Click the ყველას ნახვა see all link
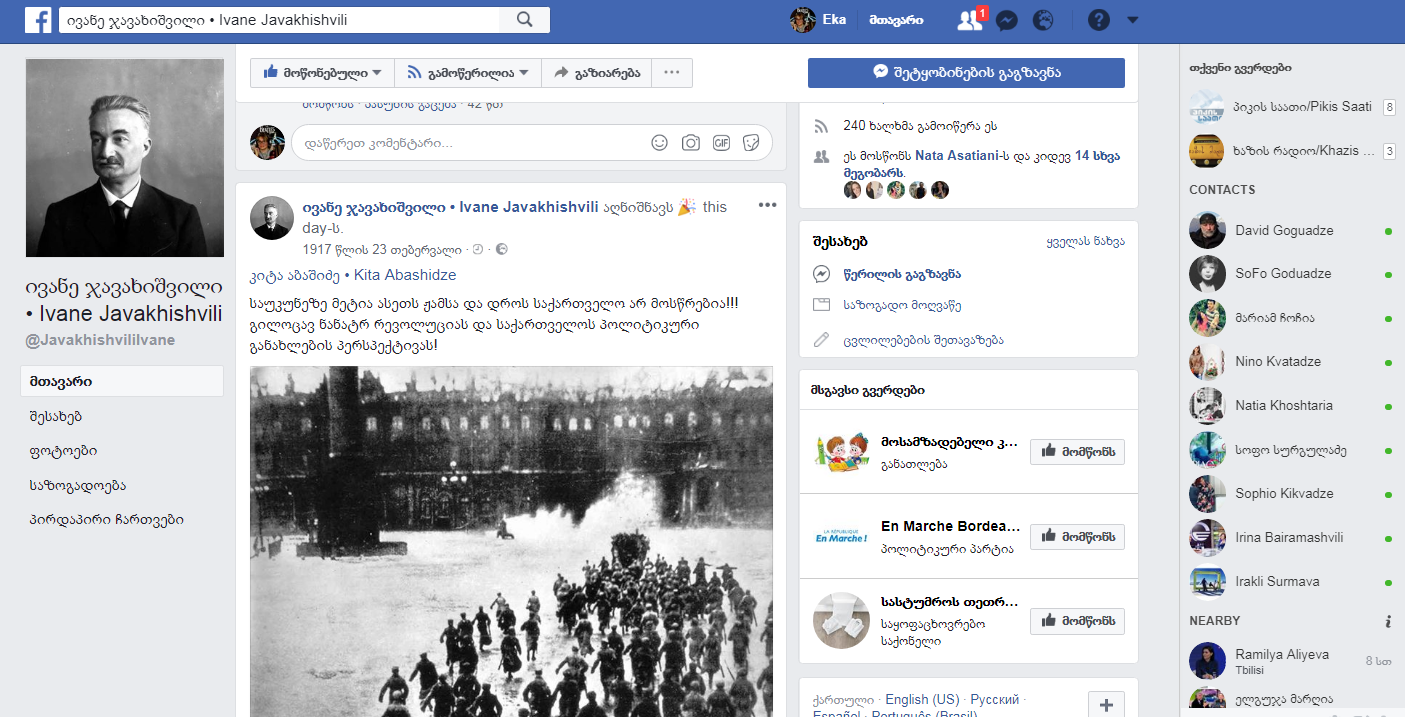The width and height of the screenshot is (1405, 717). pyautogui.click(x=1085, y=242)
